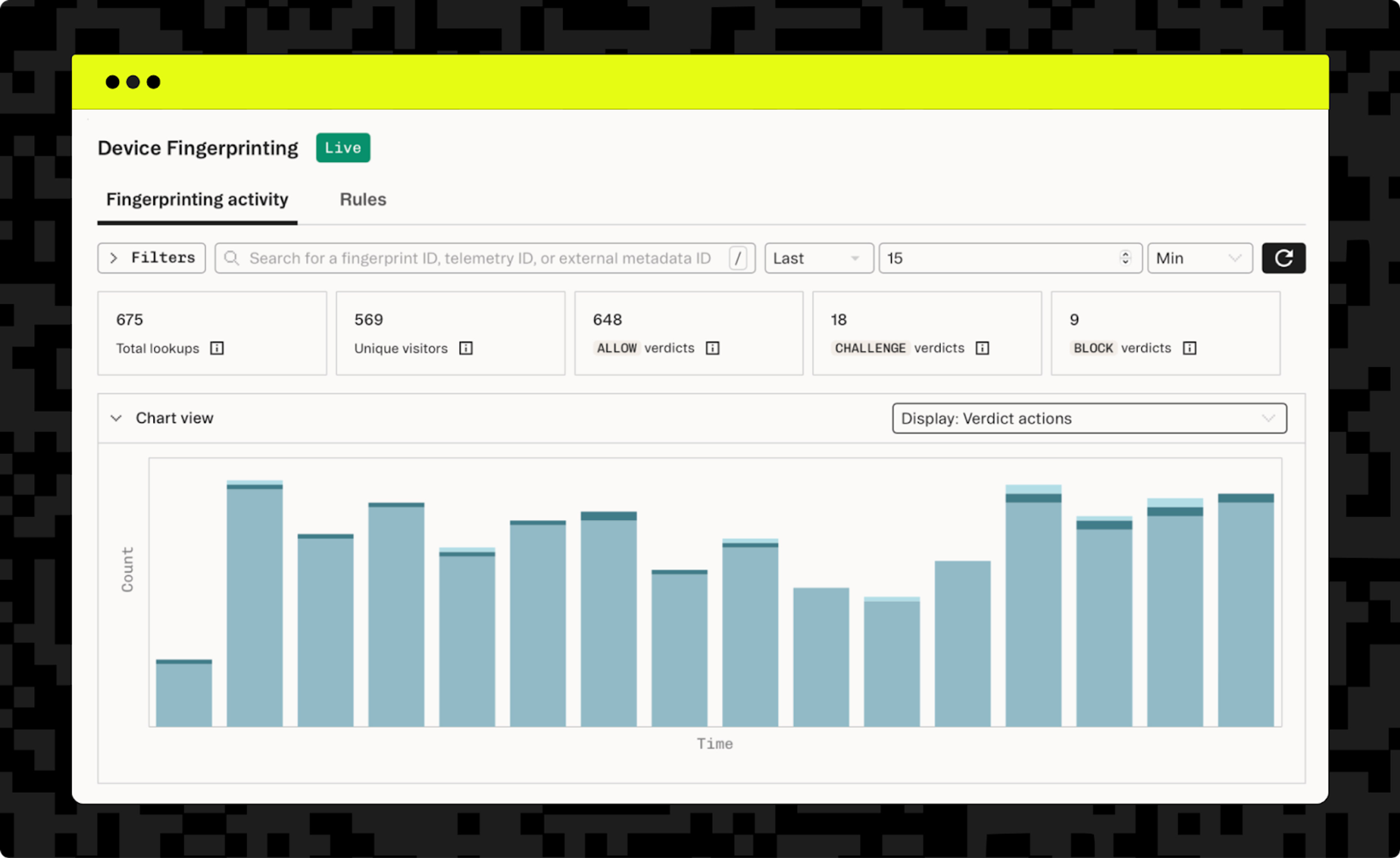
Task: Click the 675 Total lookups card
Action: pos(212,333)
